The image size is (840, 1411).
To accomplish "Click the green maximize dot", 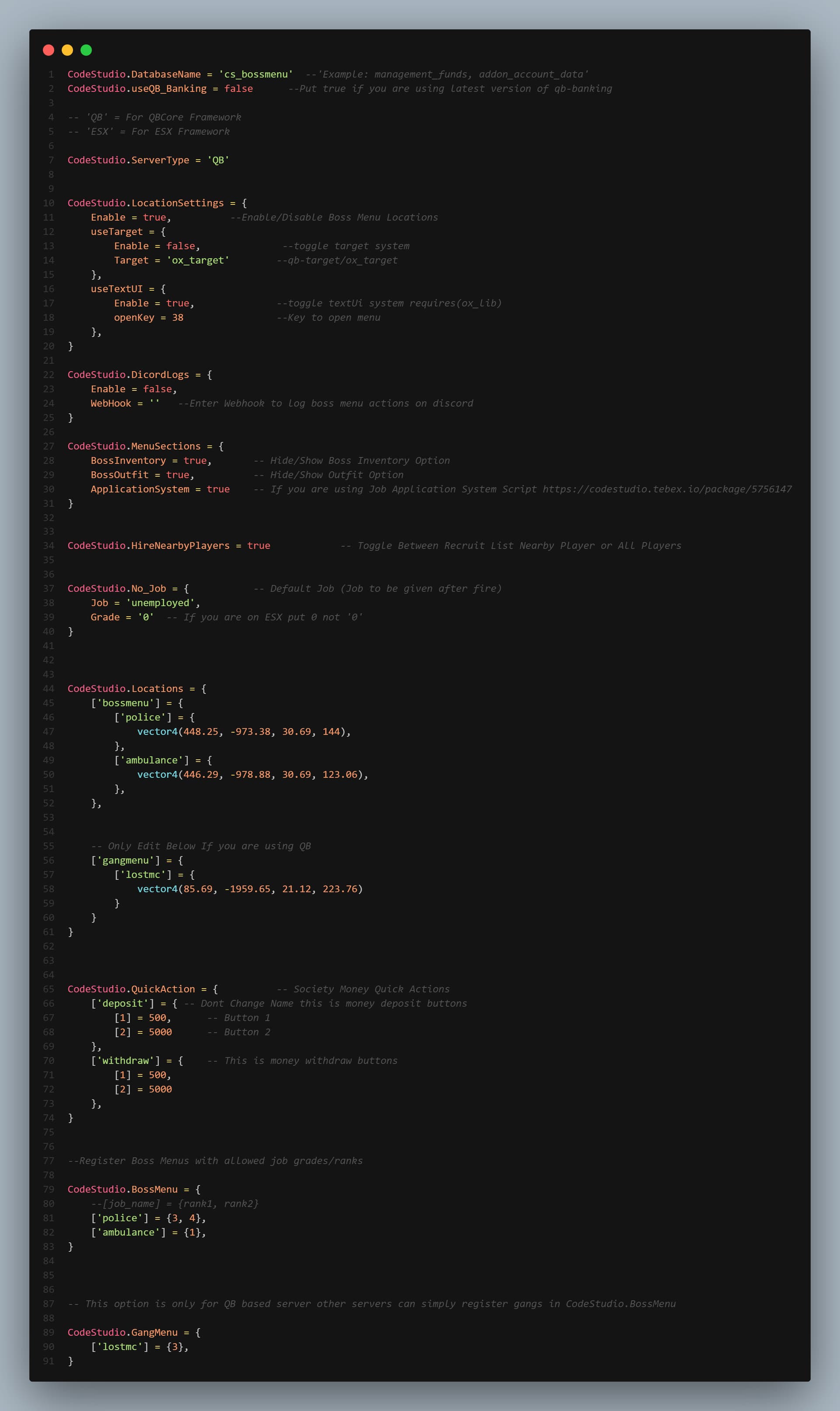I will 86,50.
